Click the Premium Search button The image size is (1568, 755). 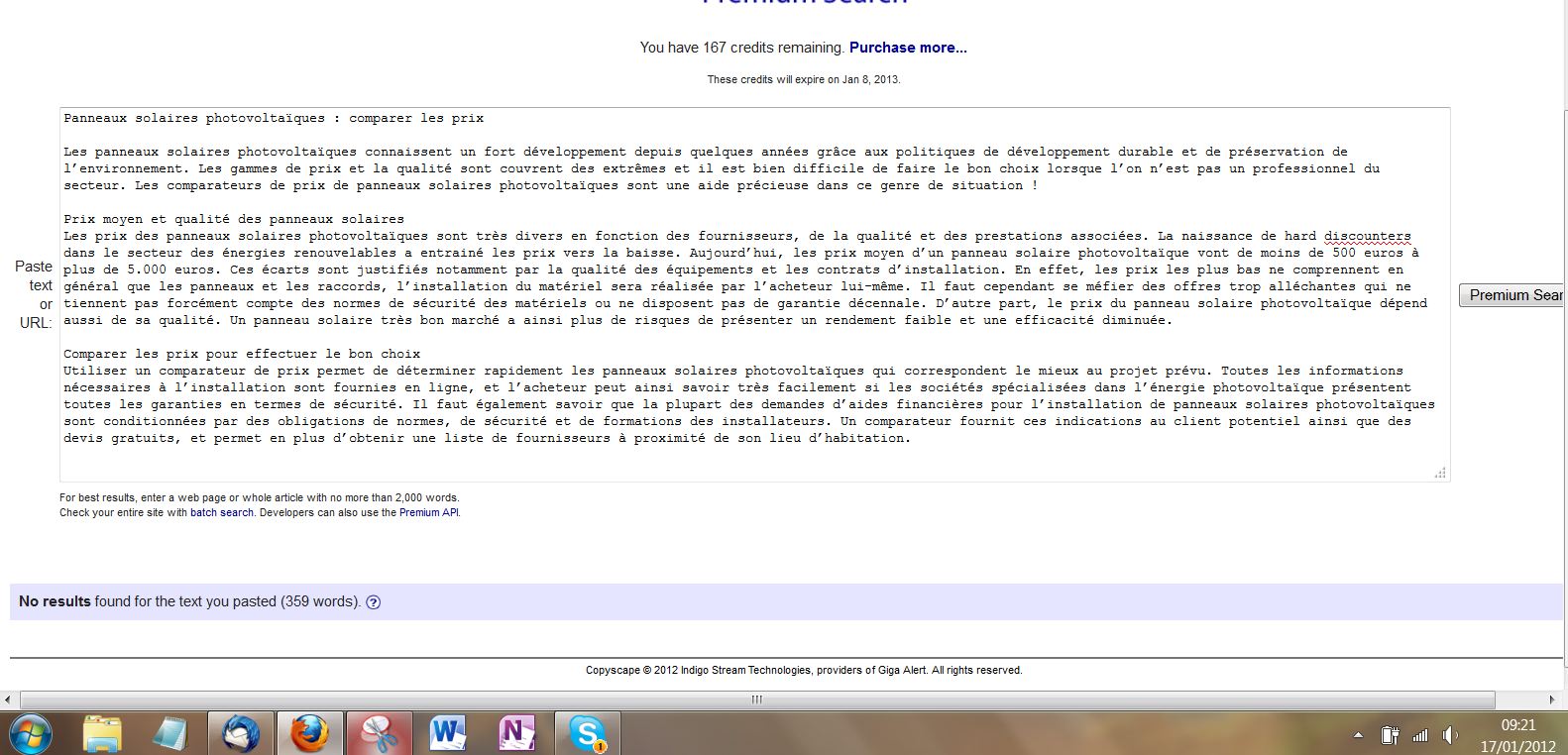click(x=1512, y=295)
